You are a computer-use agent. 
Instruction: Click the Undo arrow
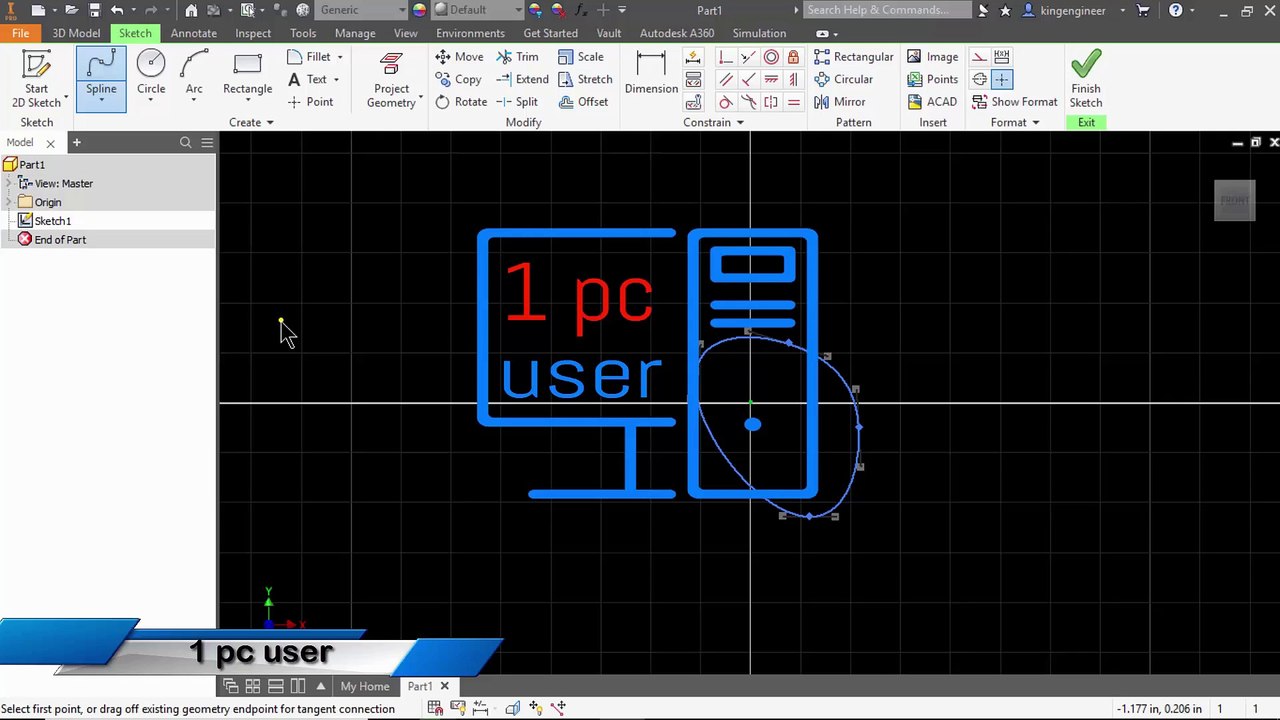tap(117, 10)
